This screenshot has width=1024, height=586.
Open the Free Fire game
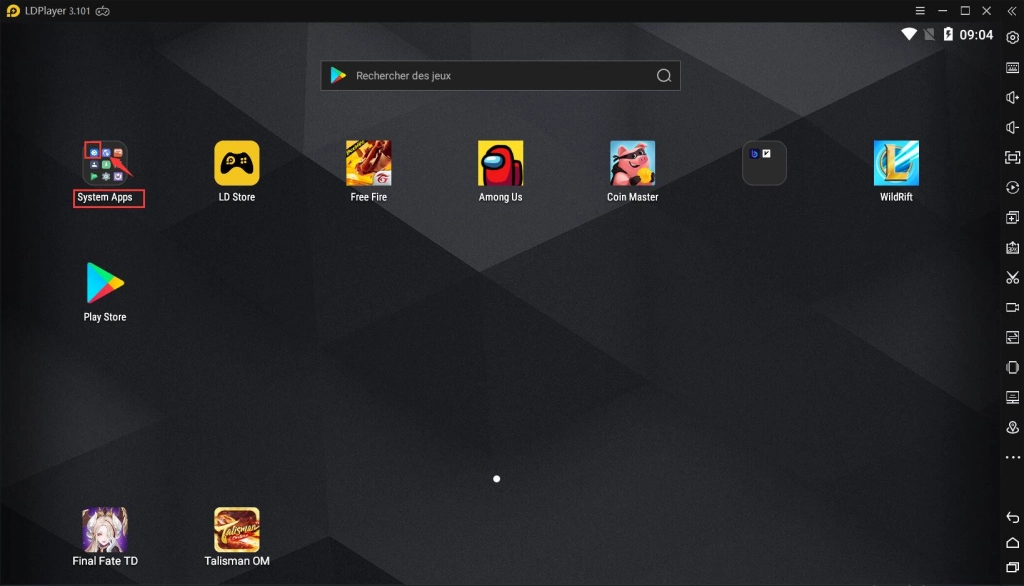pos(368,163)
